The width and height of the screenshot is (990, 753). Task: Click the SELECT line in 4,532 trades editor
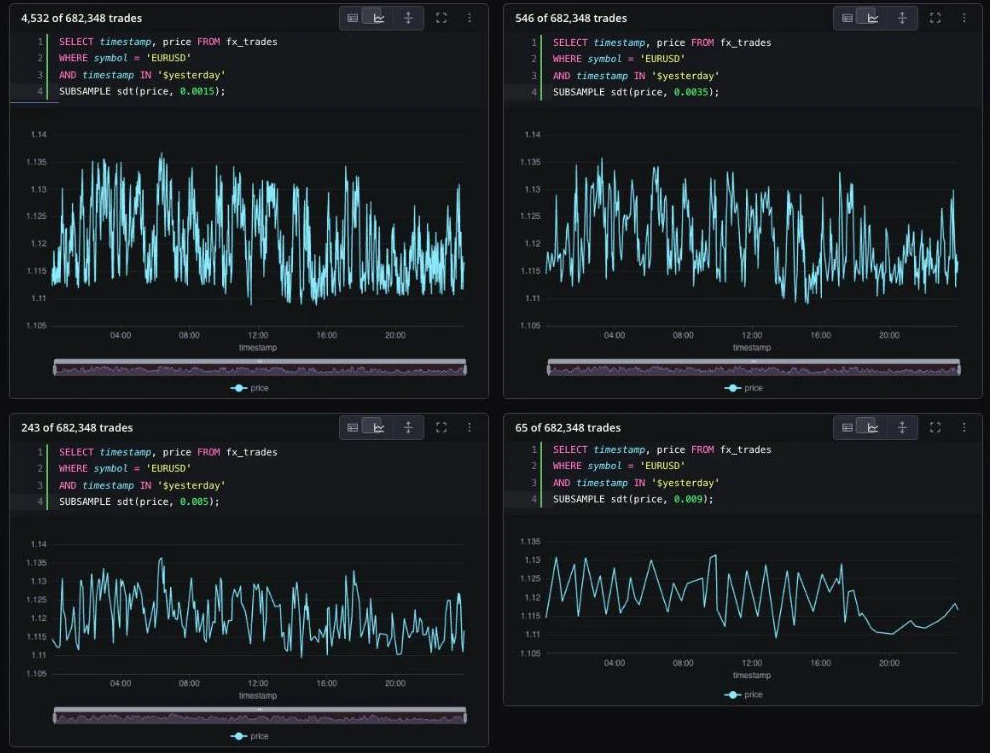click(168, 42)
